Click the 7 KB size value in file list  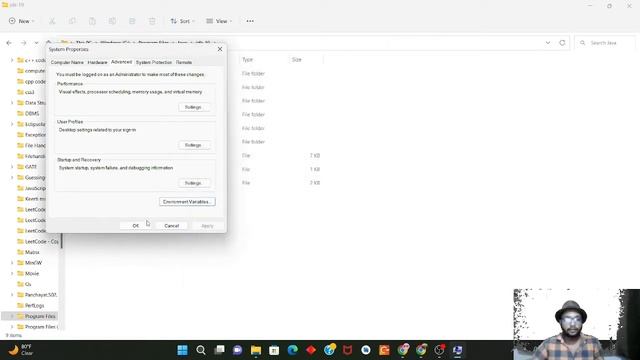315,156
